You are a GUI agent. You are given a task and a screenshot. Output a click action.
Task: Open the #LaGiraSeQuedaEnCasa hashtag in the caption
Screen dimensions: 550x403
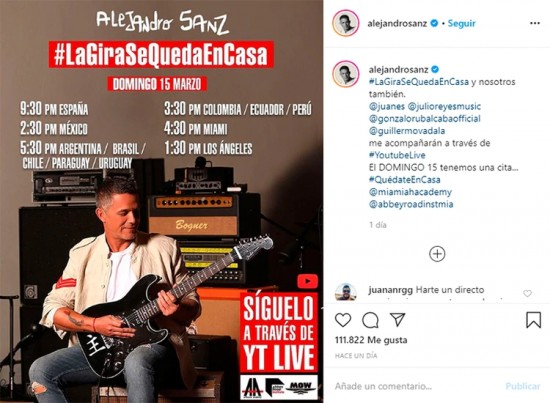pos(418,82)
